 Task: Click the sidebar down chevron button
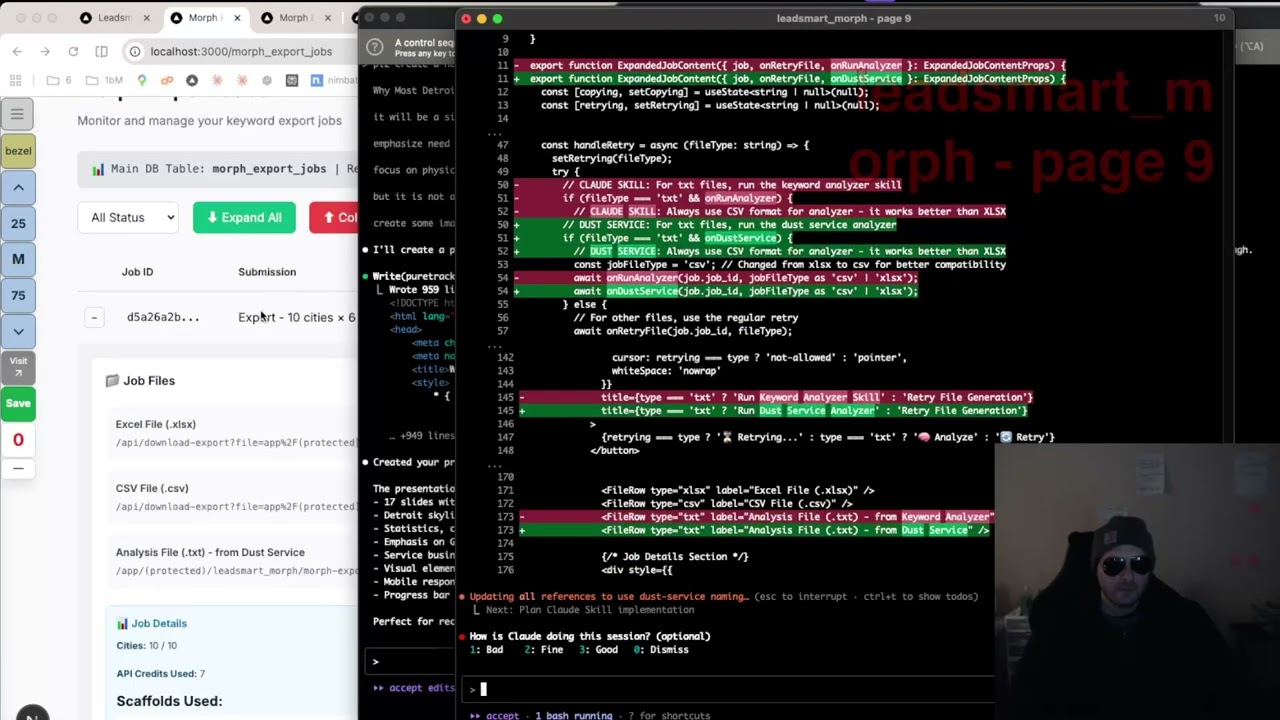tap(18, 331)
